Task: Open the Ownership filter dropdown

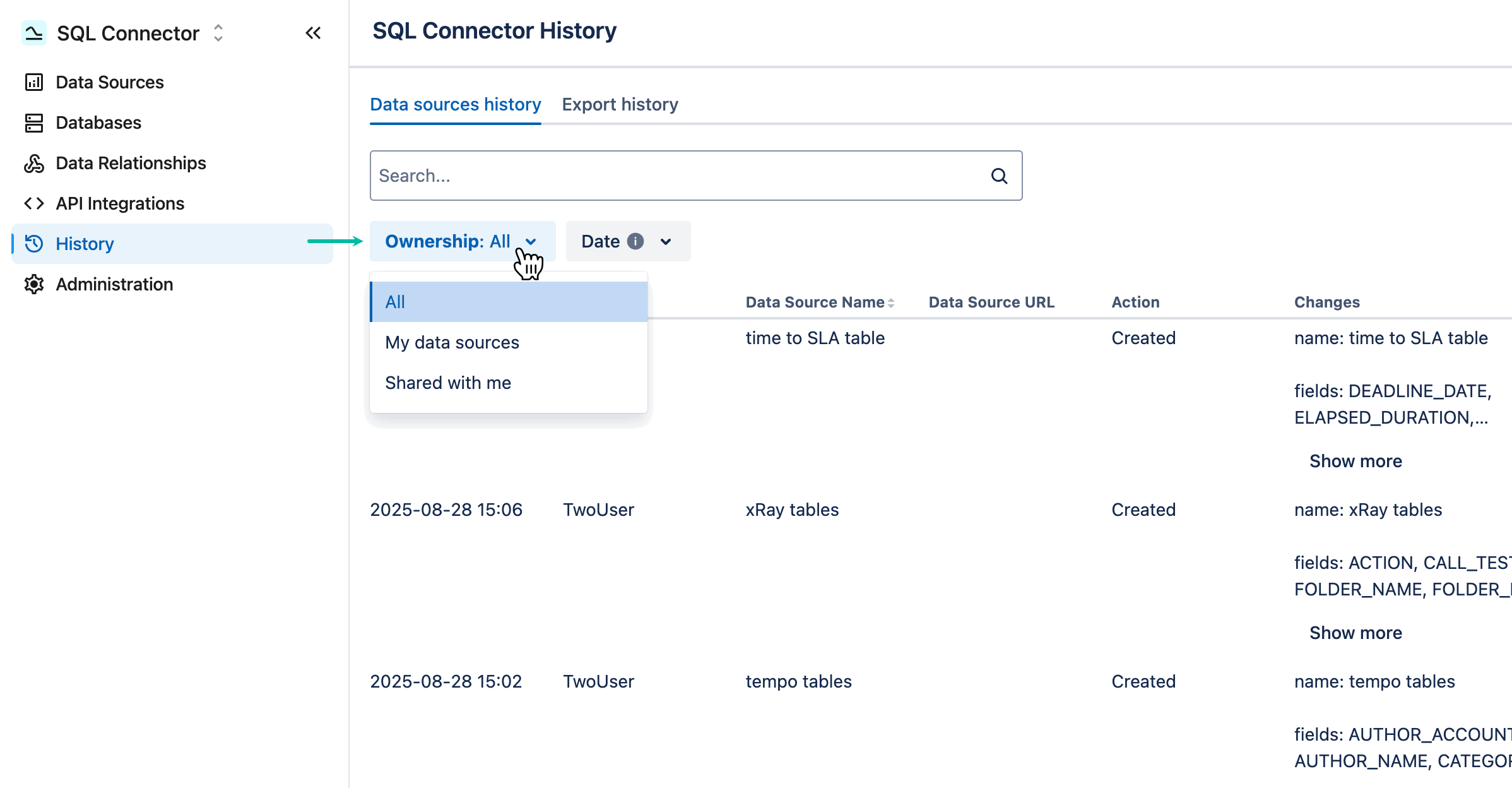Action: click(x=462, y=241)
